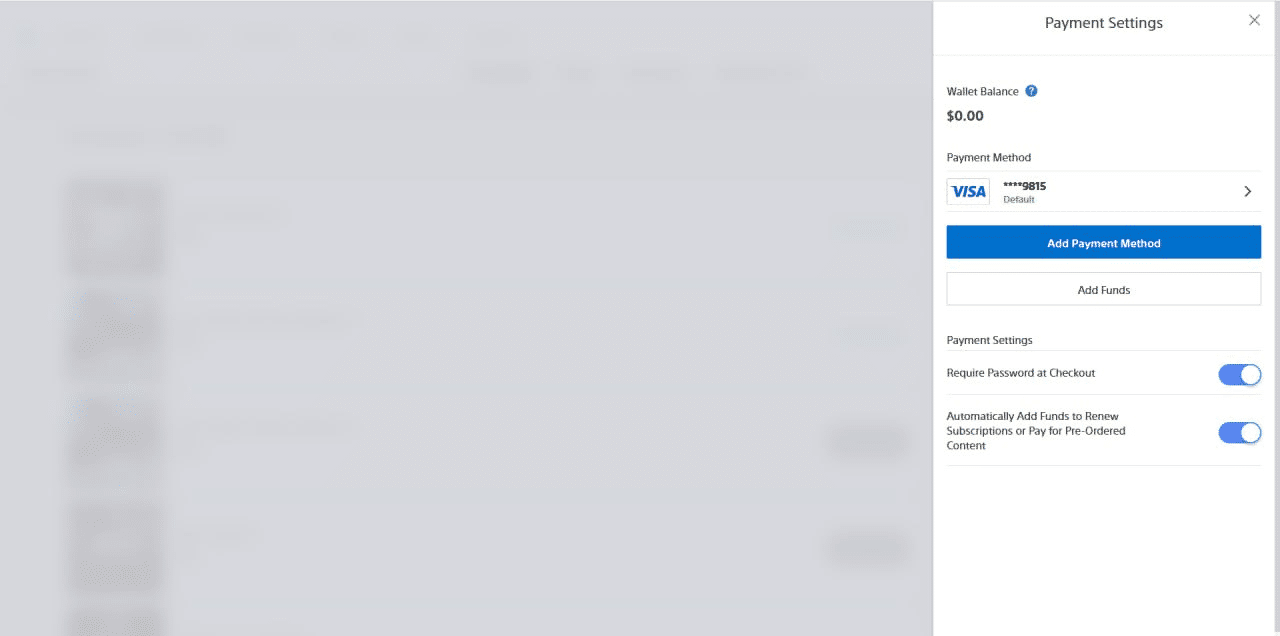Image resolution: width=1280 pixels, height=636 pixels.
Task: Click the $0.00 wallet balance amount
Action: click(965, 116)
